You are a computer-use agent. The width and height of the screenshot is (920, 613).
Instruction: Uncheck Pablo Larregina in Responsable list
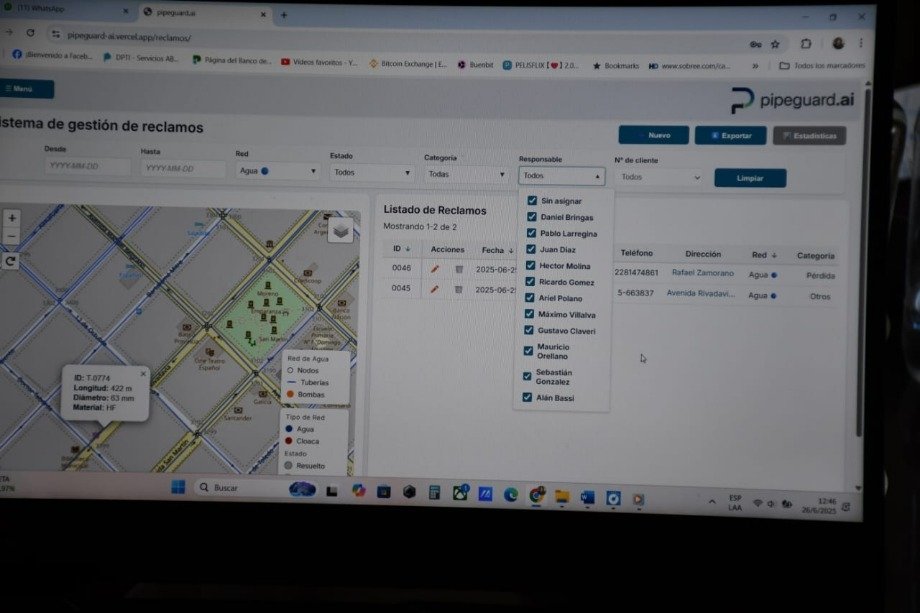tap(532, 233)
